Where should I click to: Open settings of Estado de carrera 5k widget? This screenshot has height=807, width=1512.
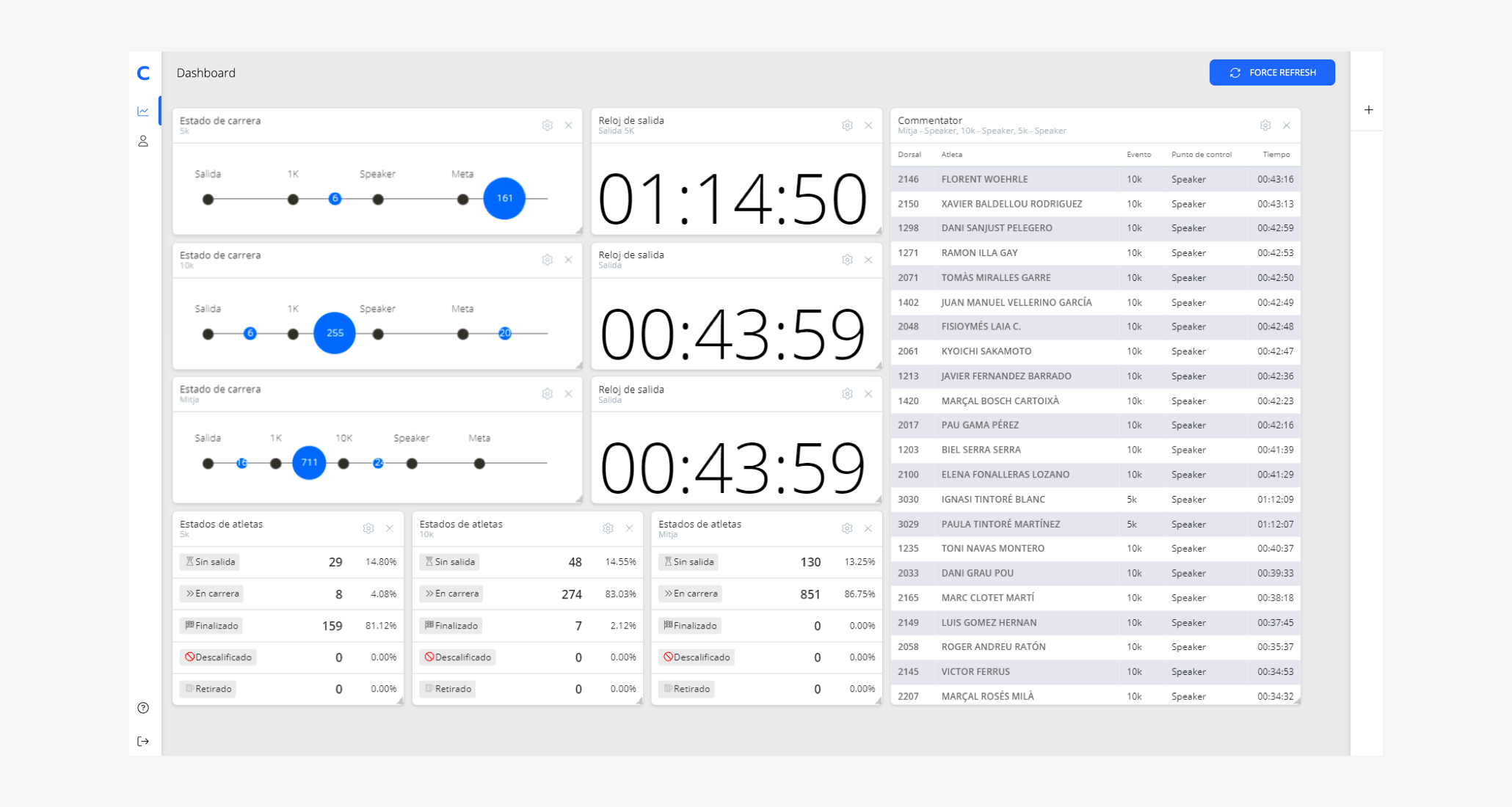(x=547, y=125)
